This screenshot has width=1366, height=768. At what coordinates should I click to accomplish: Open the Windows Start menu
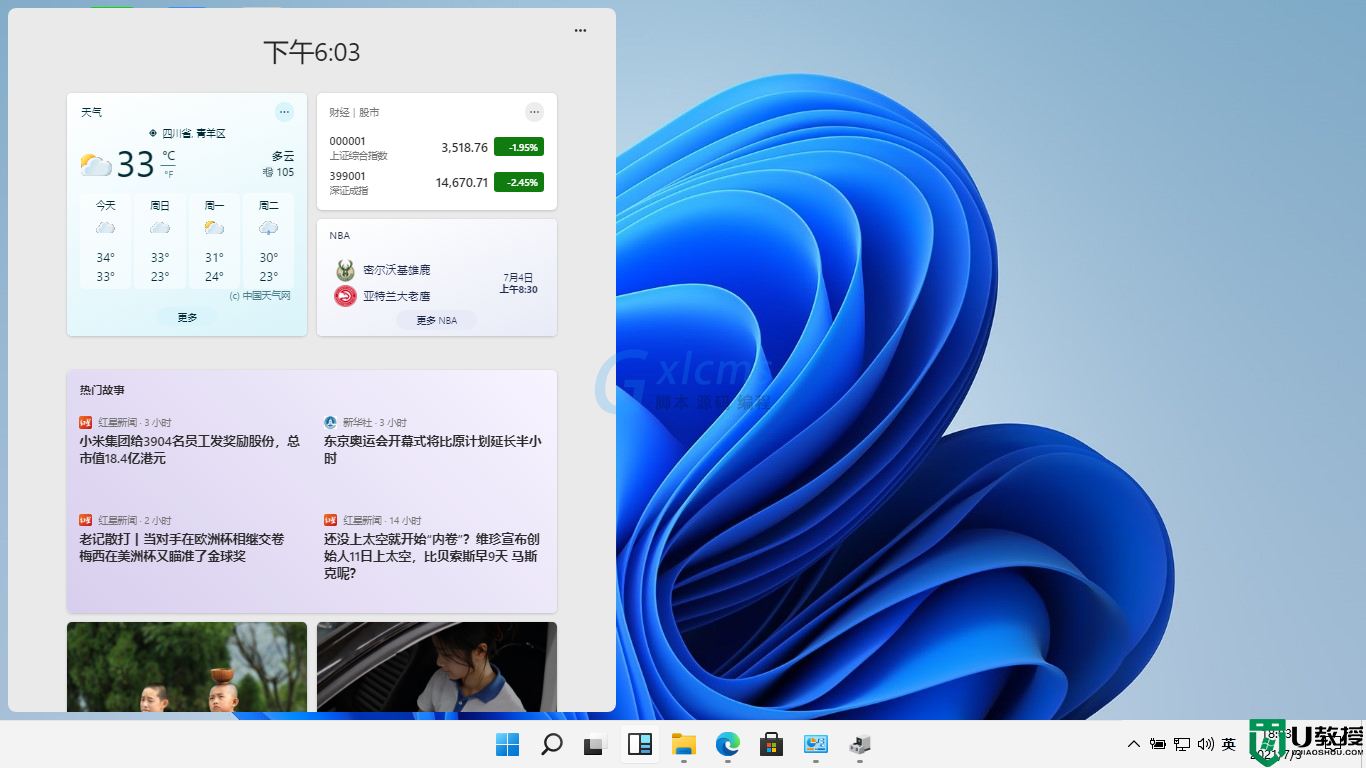pyautogui.click(x=508, y=744)
